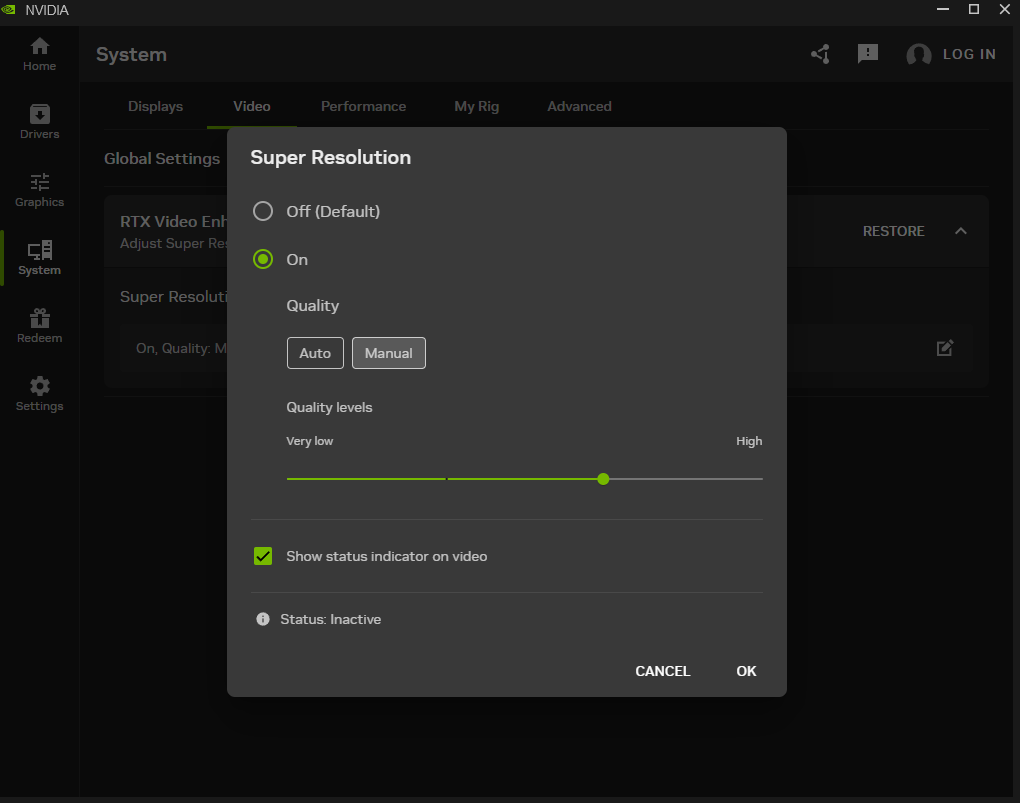The height and width of the screenshot is (803, 1020).
Task: Click the edit icon for Super Resolution
Action: coord(944,348)
